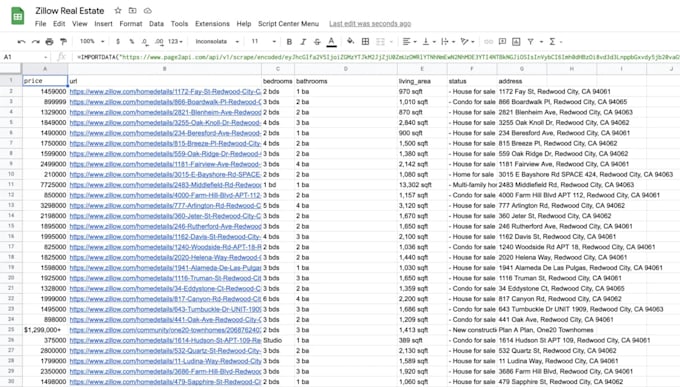Image resolution: width=680 pixels, height=387 pixels.
Task: Click the Zillow Real Estate title
Action: pos(70,11)
